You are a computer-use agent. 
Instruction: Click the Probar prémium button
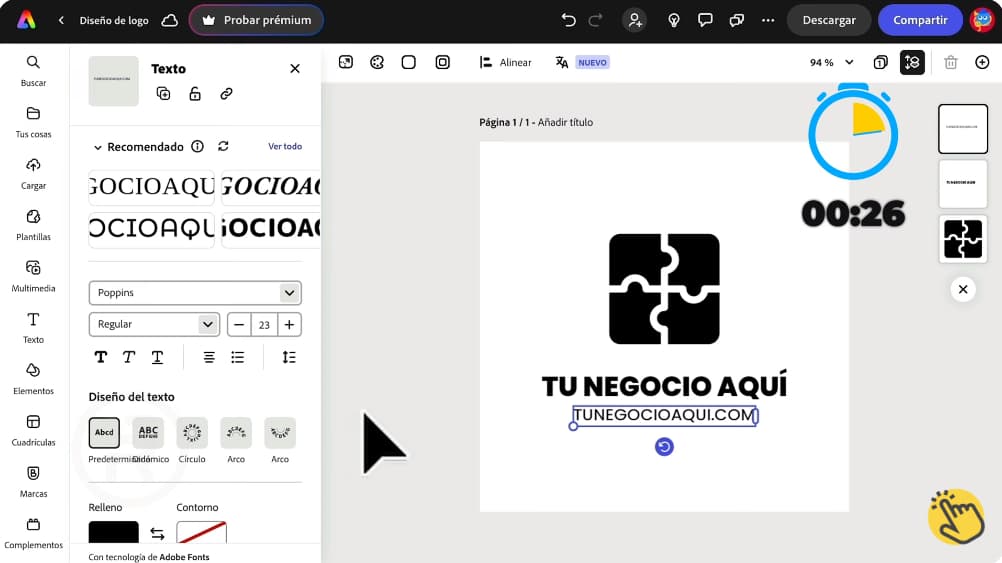[256, 20]
